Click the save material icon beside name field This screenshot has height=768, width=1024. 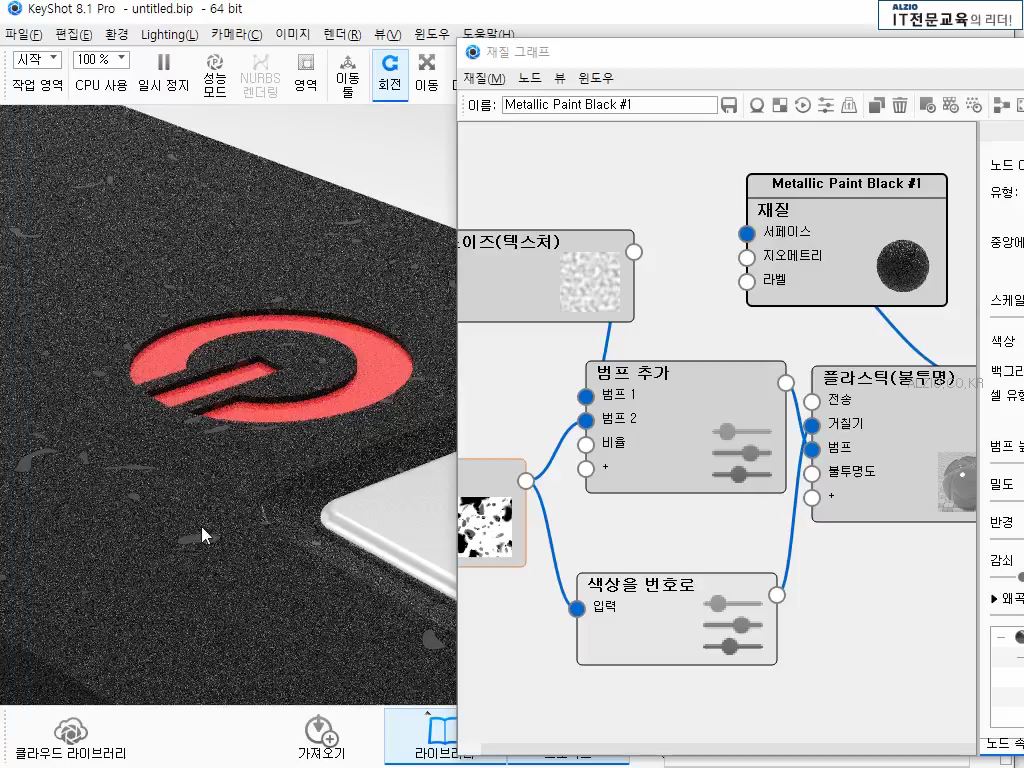pos(729,105)
